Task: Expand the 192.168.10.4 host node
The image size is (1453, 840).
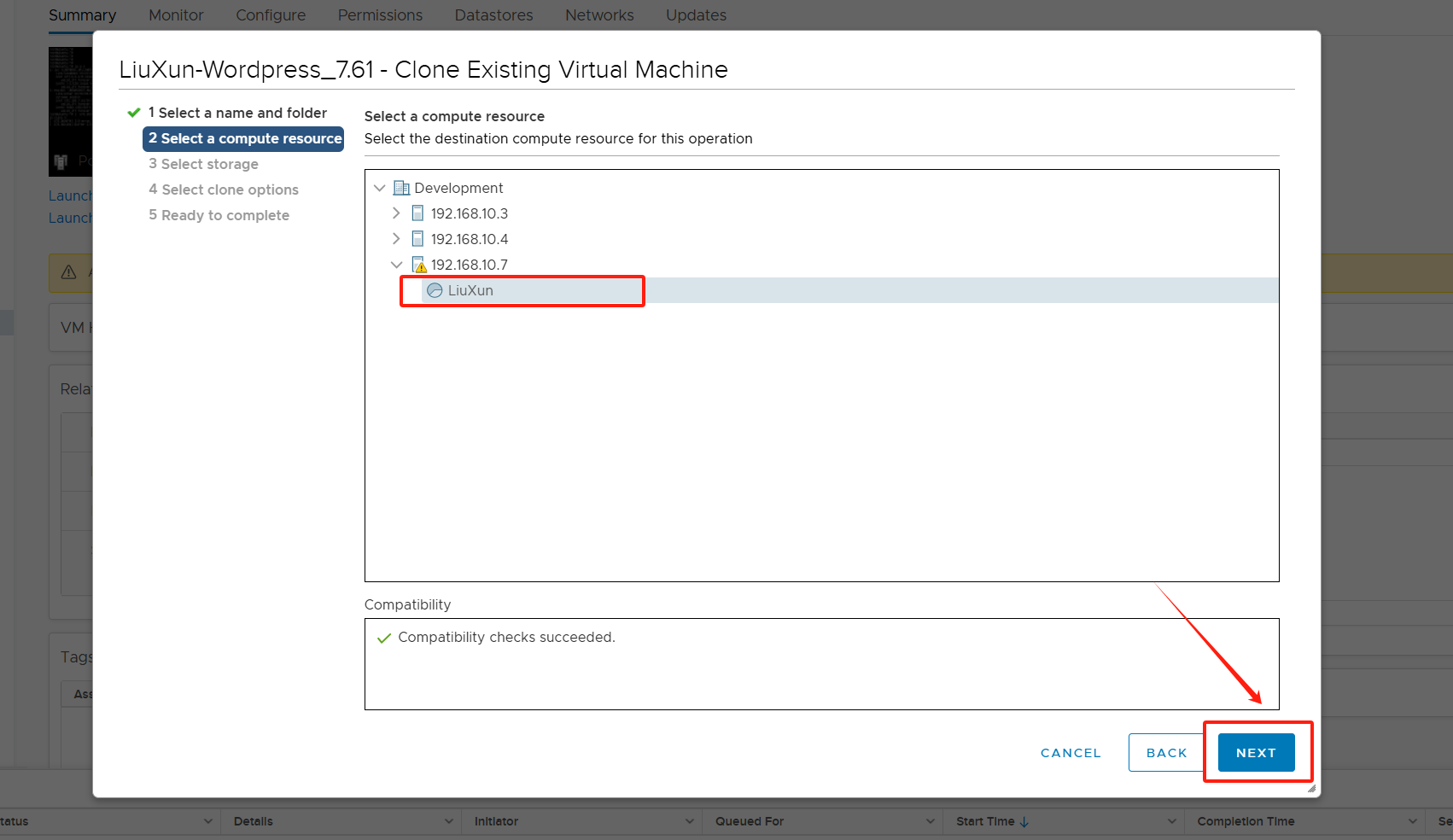Action: (396, 239)
